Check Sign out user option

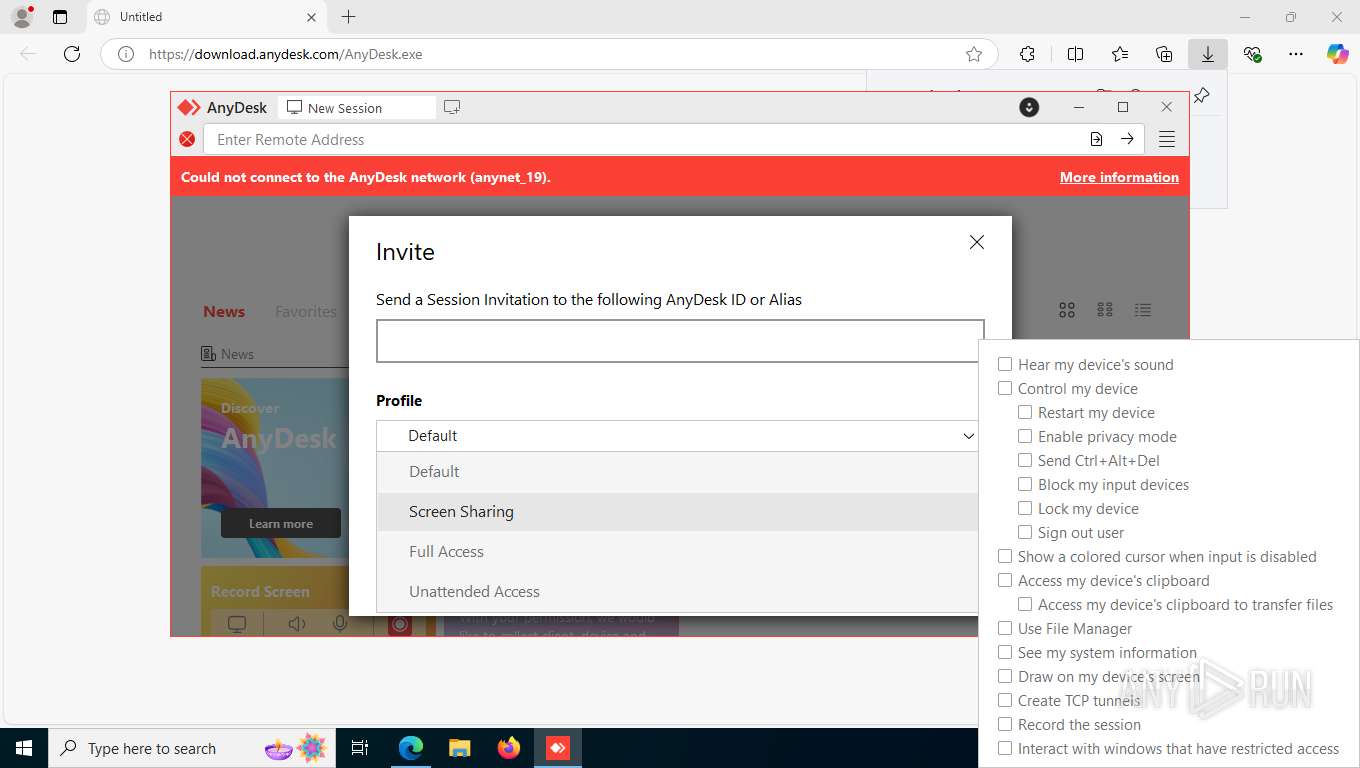pyautogui.click(x=1025, y=532)
